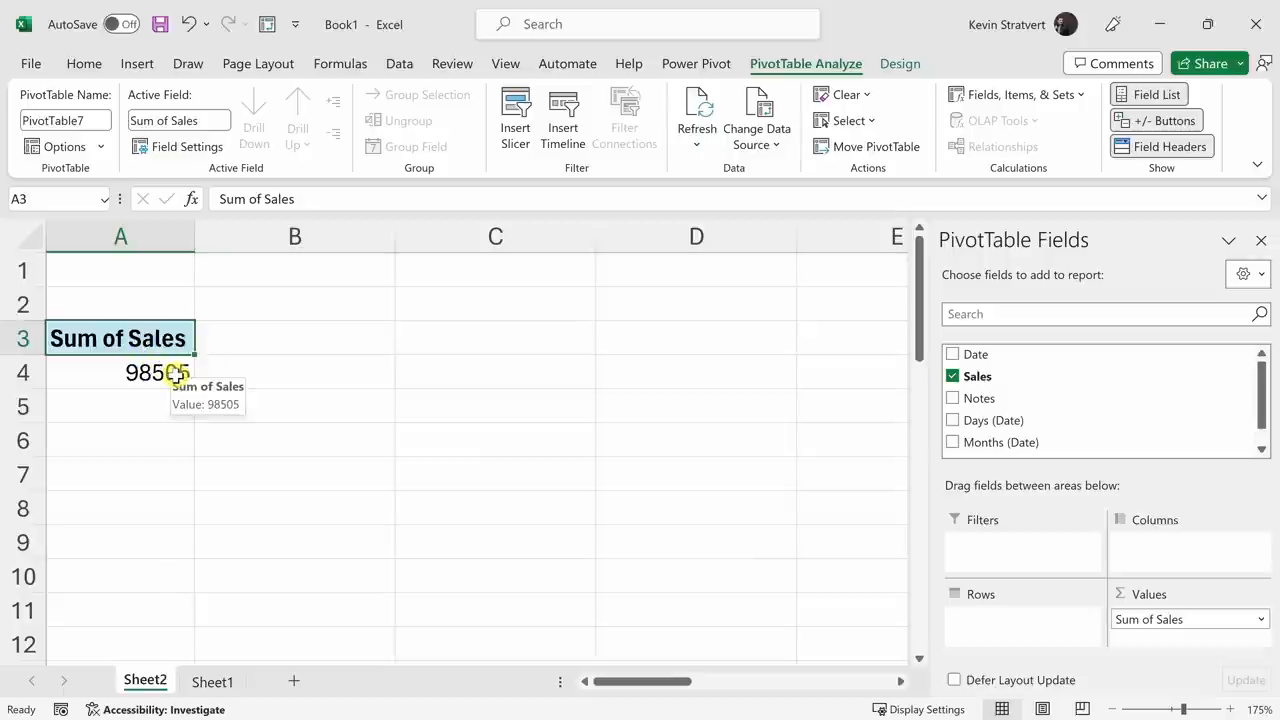Open Change Data Source
1280x720 pixels.
[x=757, y=119]
